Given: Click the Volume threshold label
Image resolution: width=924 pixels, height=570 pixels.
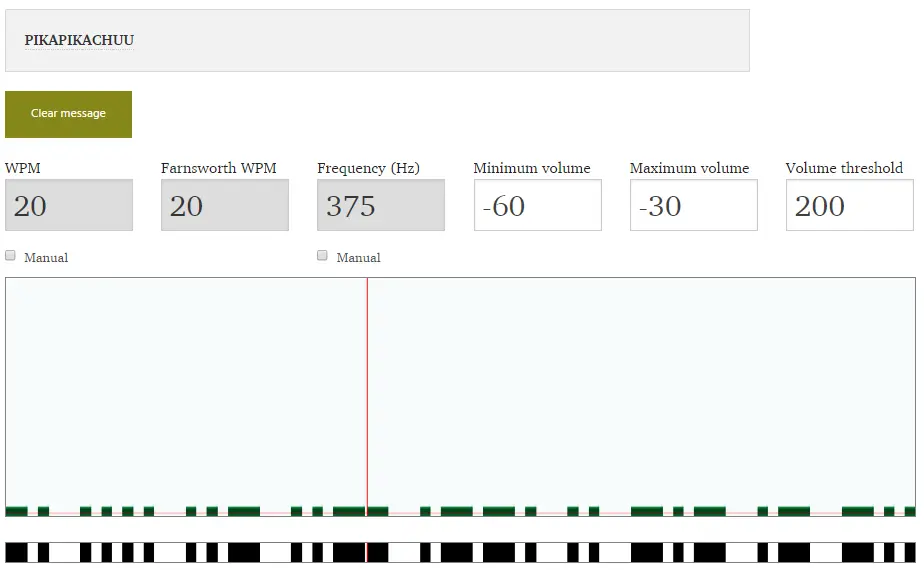Looking at the screenshot, I should 844,168.
